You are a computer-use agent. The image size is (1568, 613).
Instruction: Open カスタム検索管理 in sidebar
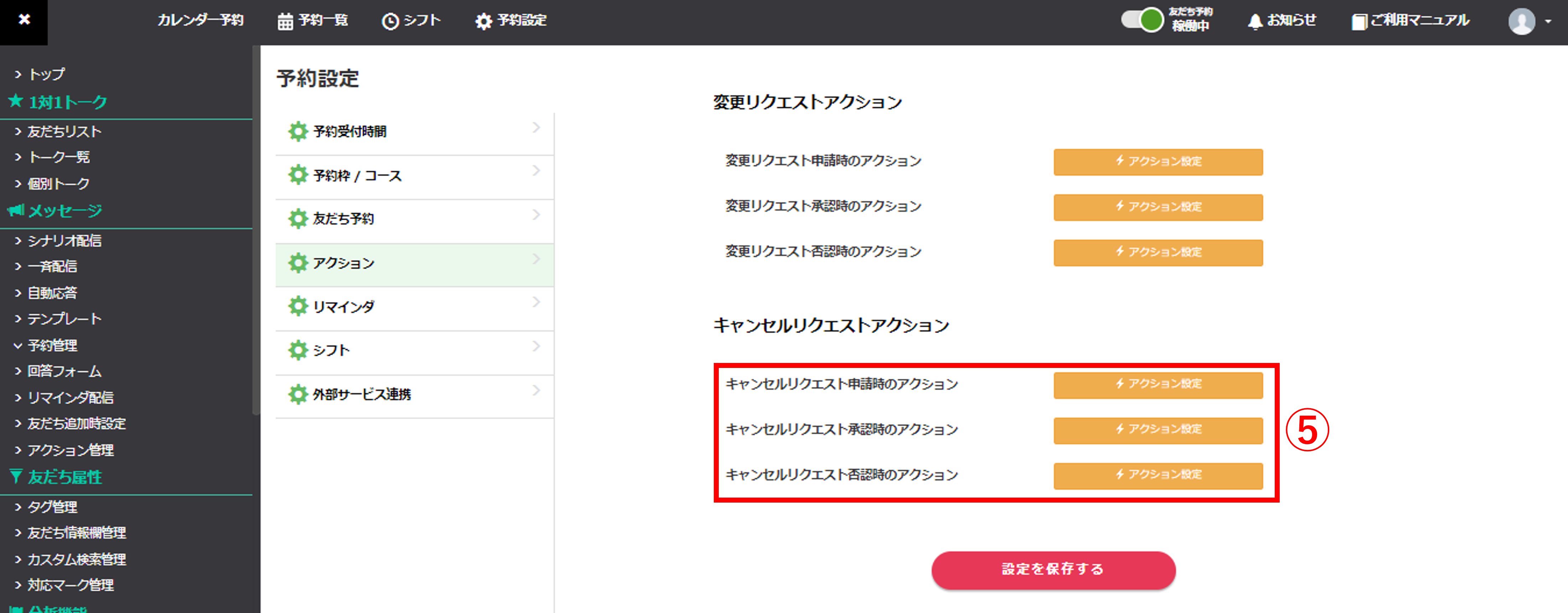click(77, 560)
